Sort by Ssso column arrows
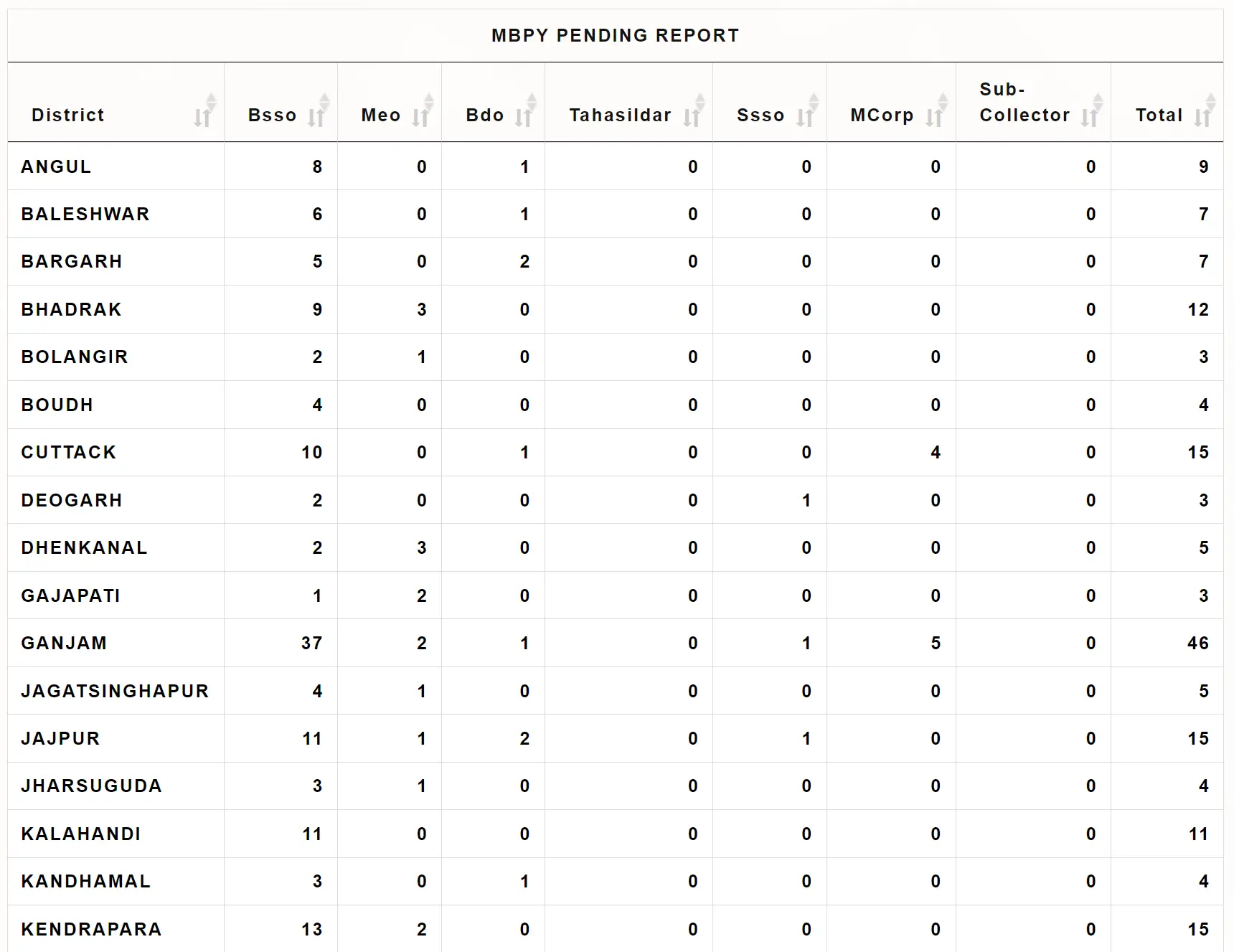This screenshot has width=1234, height=952. pos(808,110)
